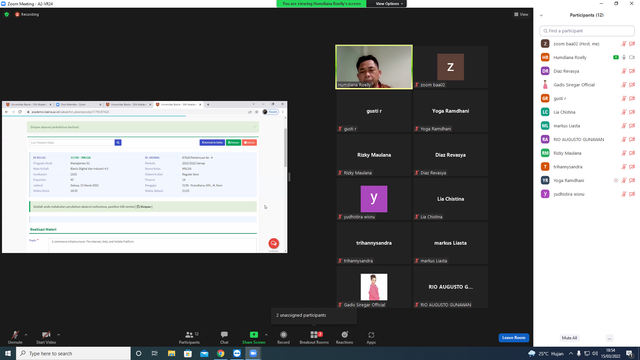
Task: Toggle mic of trihannysandra in list
Action: point(624,167)
